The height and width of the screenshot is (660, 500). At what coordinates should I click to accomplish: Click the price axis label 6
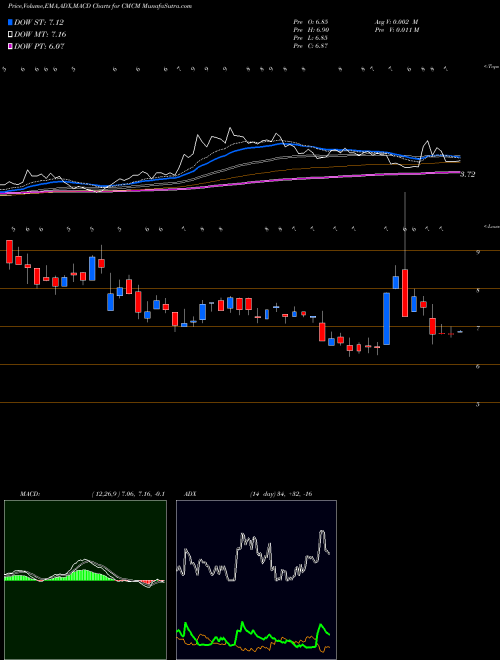[478, 366]
